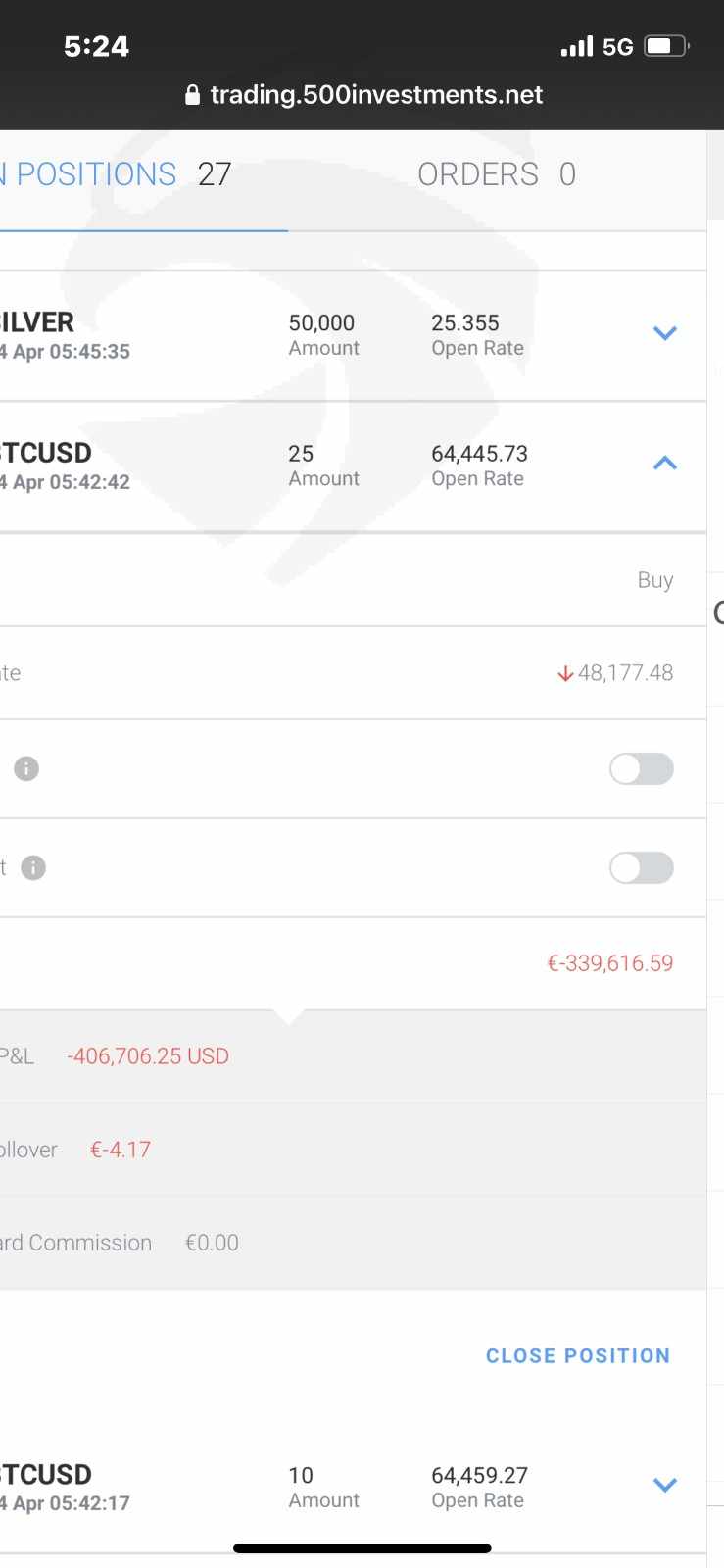Screen dimensions: 724x1568
Task: Tap the trading.500investments.net URL
Action: pos(376,95)
